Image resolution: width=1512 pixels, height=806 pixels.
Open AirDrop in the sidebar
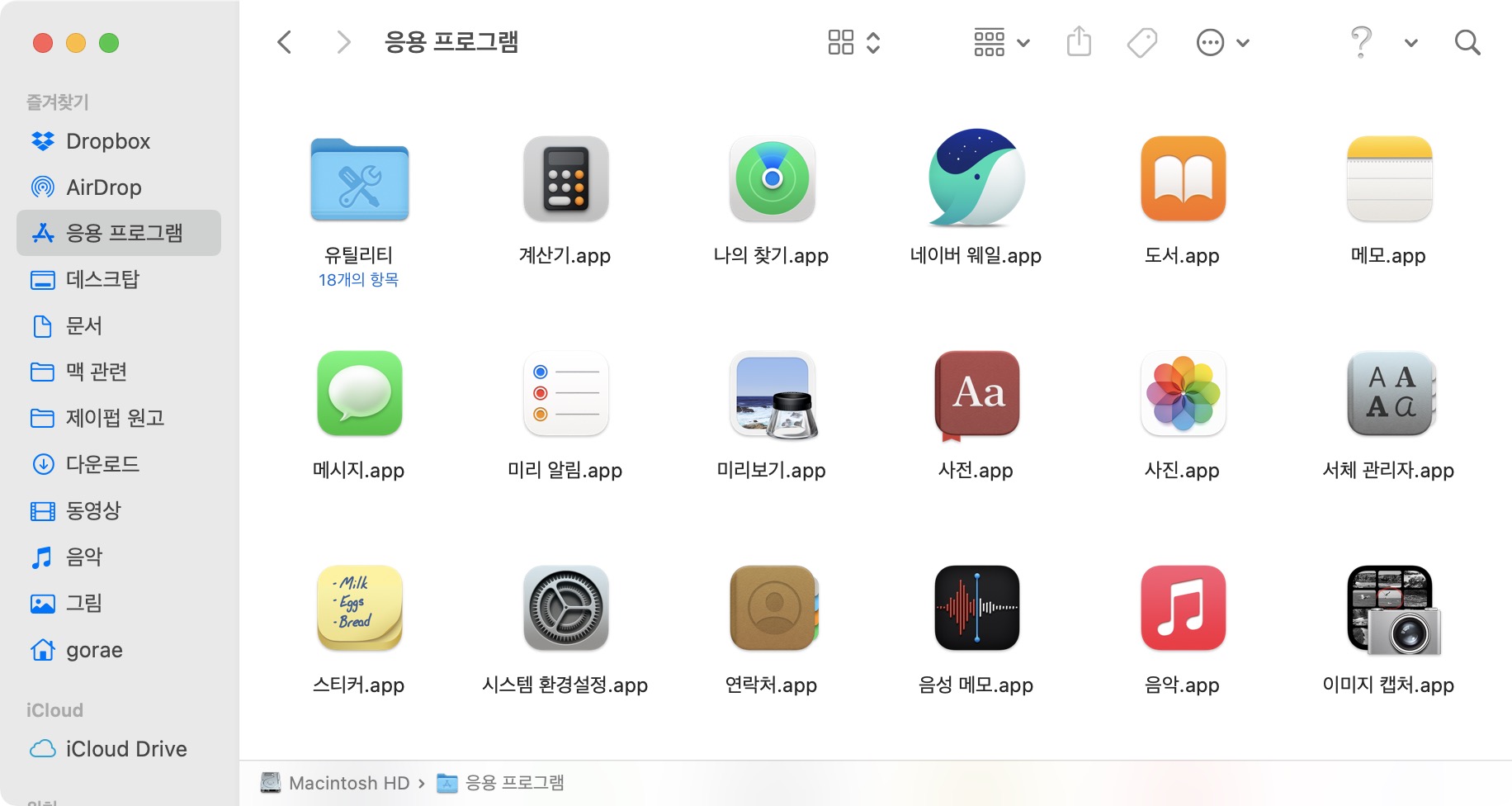(x=119, y=187)
